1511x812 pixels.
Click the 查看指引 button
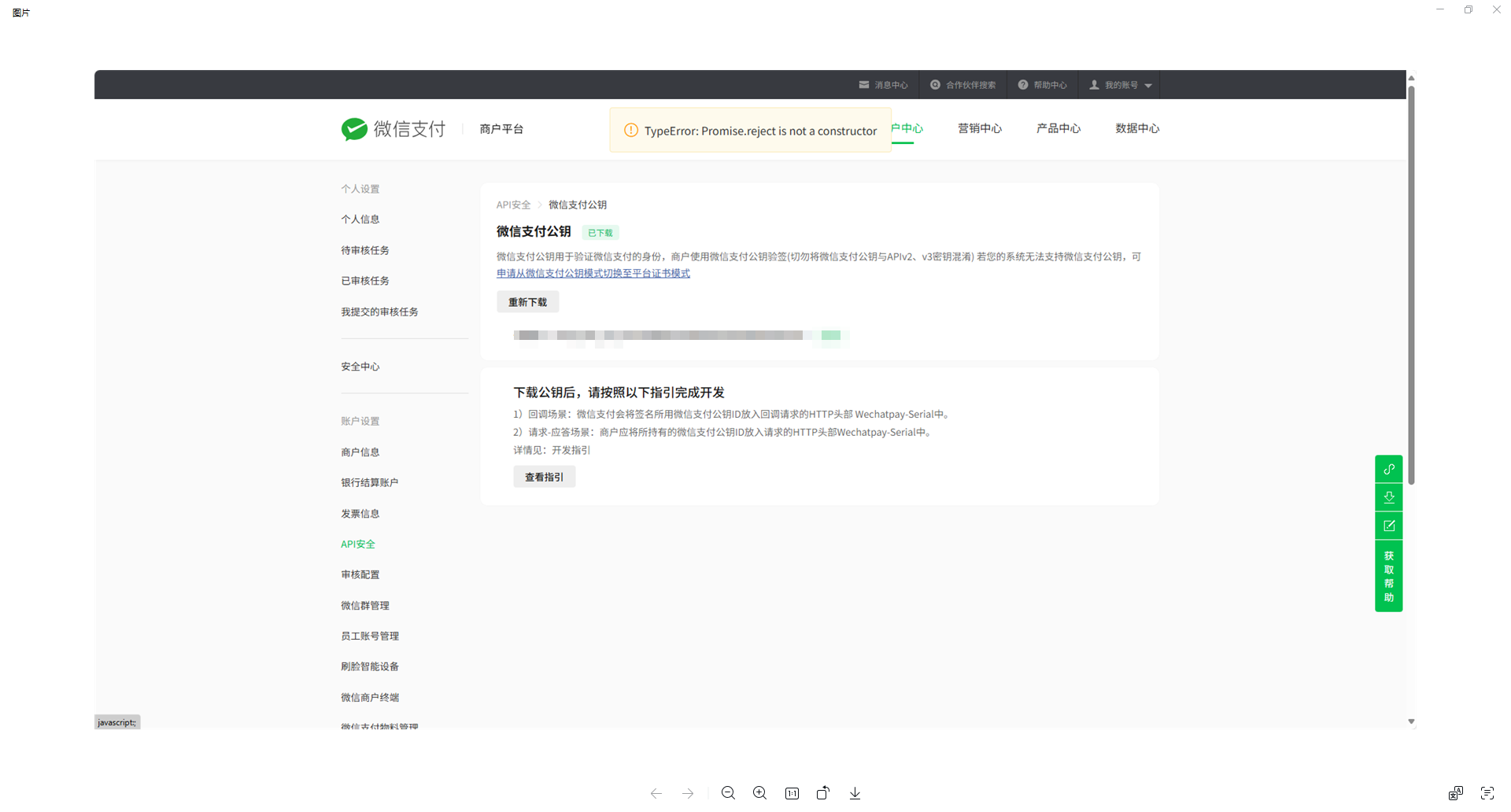coord(545,477)
